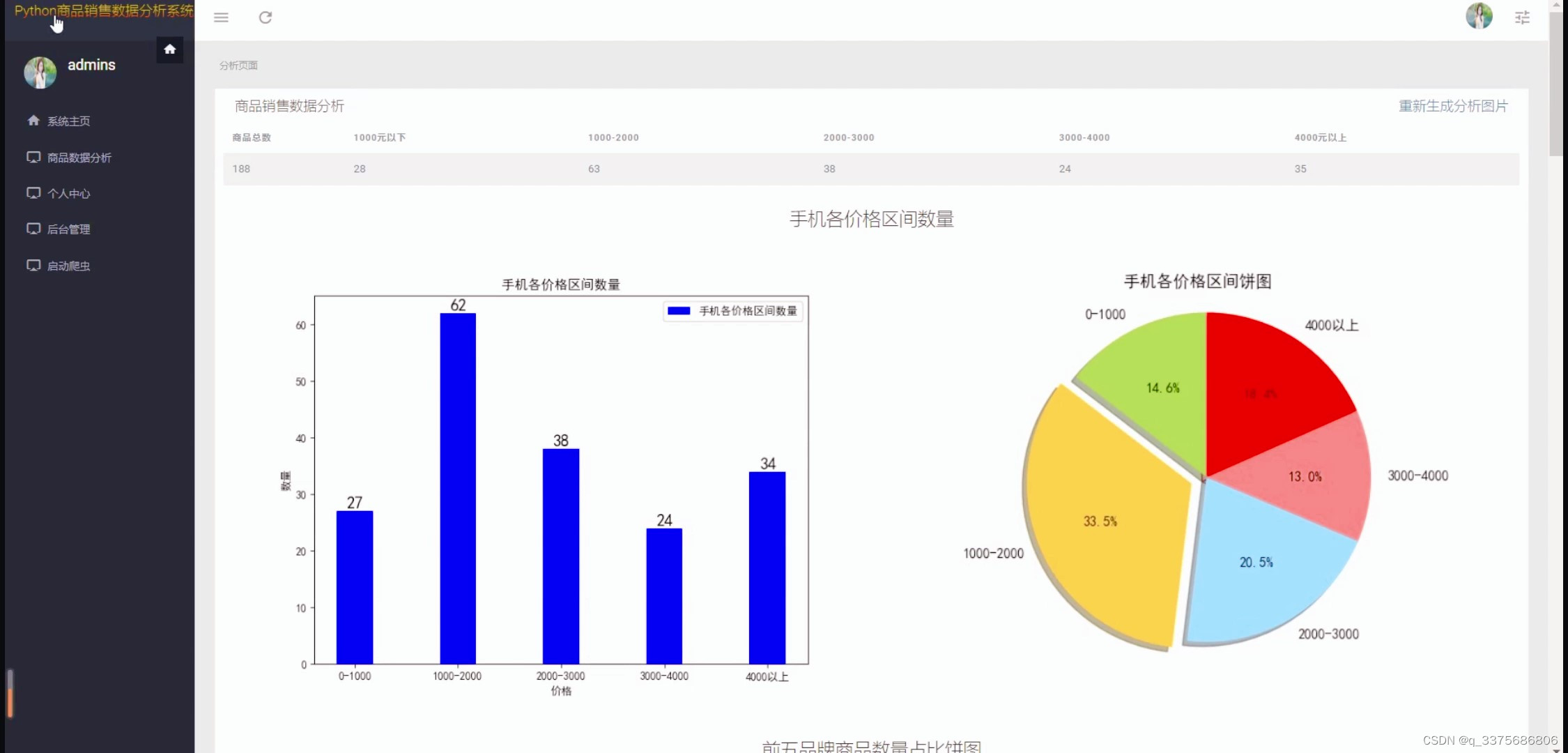
Task: Start the crawler via 启动爬虫 icon
Action: [33, 265]
